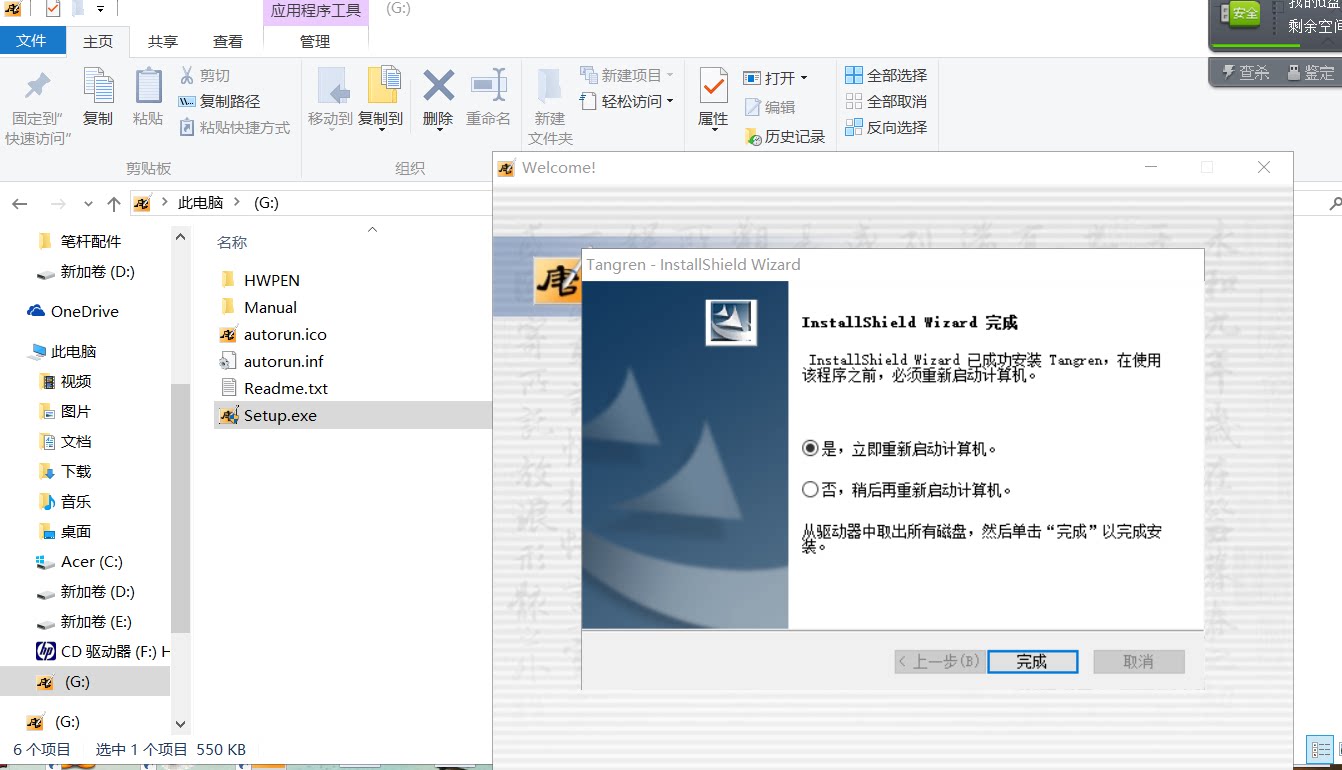Click Edit in the open group
1342x770 pixels.
pos(770,107)
